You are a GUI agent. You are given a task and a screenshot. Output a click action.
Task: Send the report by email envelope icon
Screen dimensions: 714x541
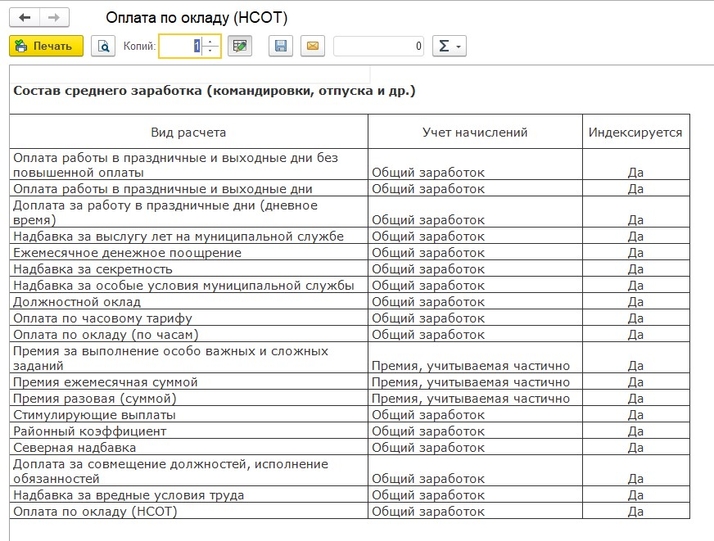pos(312,46)
